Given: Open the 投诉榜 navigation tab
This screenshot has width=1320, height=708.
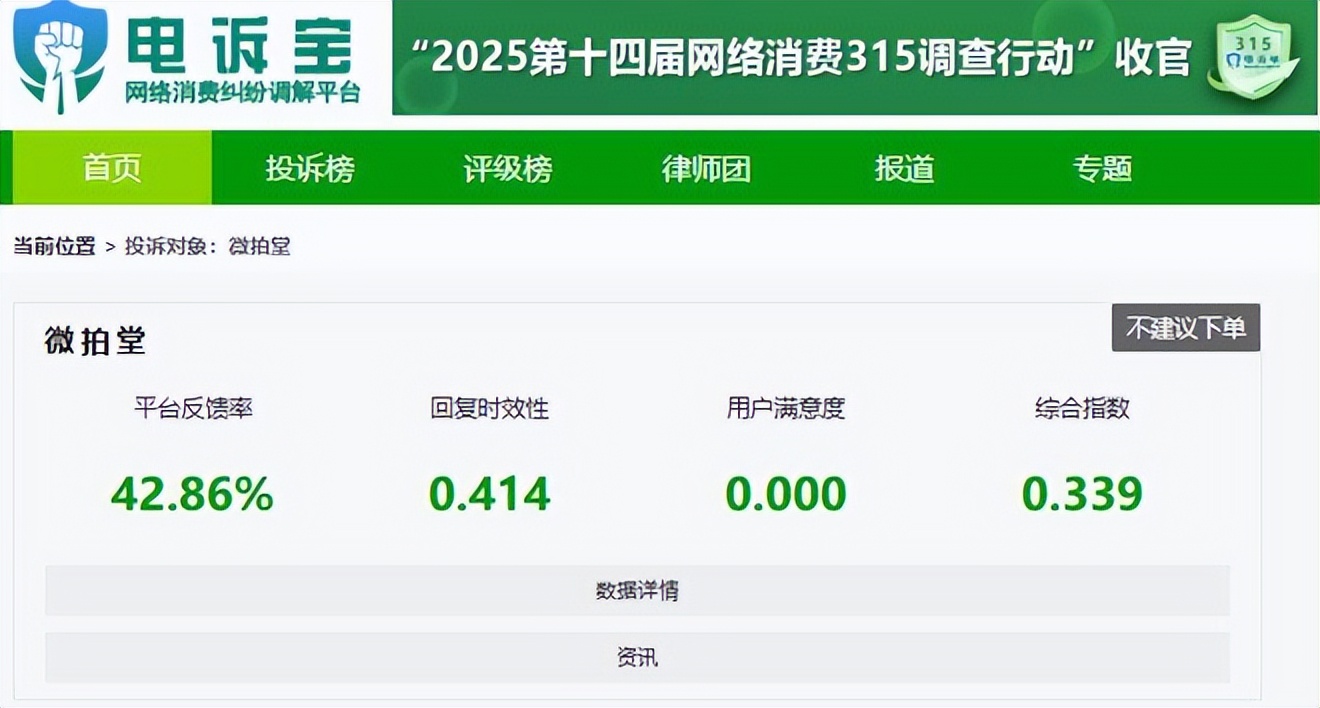Looking at the screenshot, I should coord(310,168).
